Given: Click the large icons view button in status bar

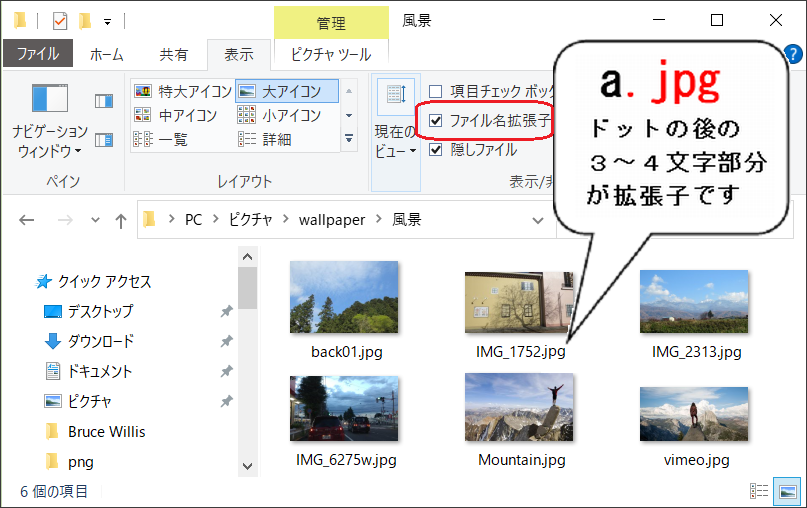Looking at the screenshot, I should click(788, 491).
